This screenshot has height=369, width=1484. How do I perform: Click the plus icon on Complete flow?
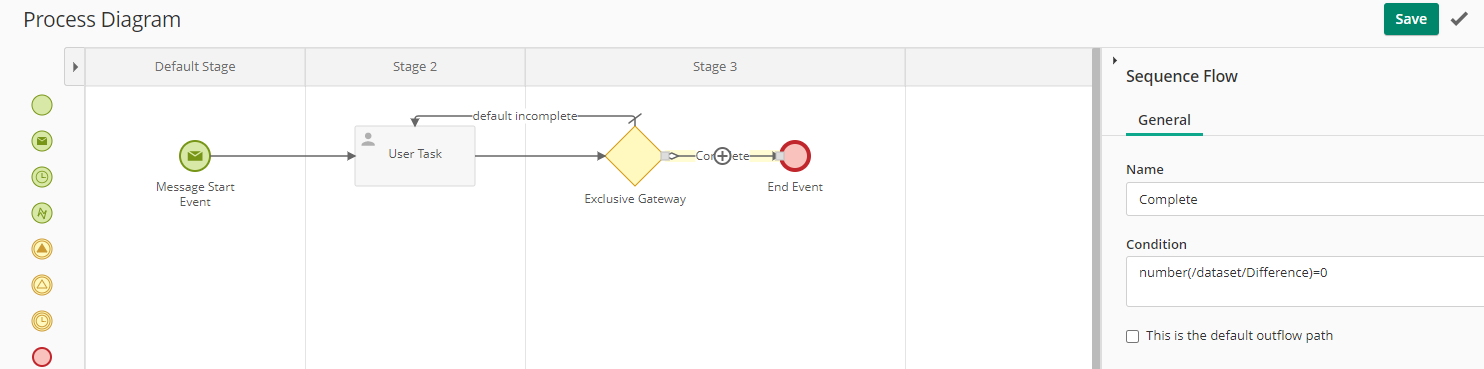tap(722, 156)
